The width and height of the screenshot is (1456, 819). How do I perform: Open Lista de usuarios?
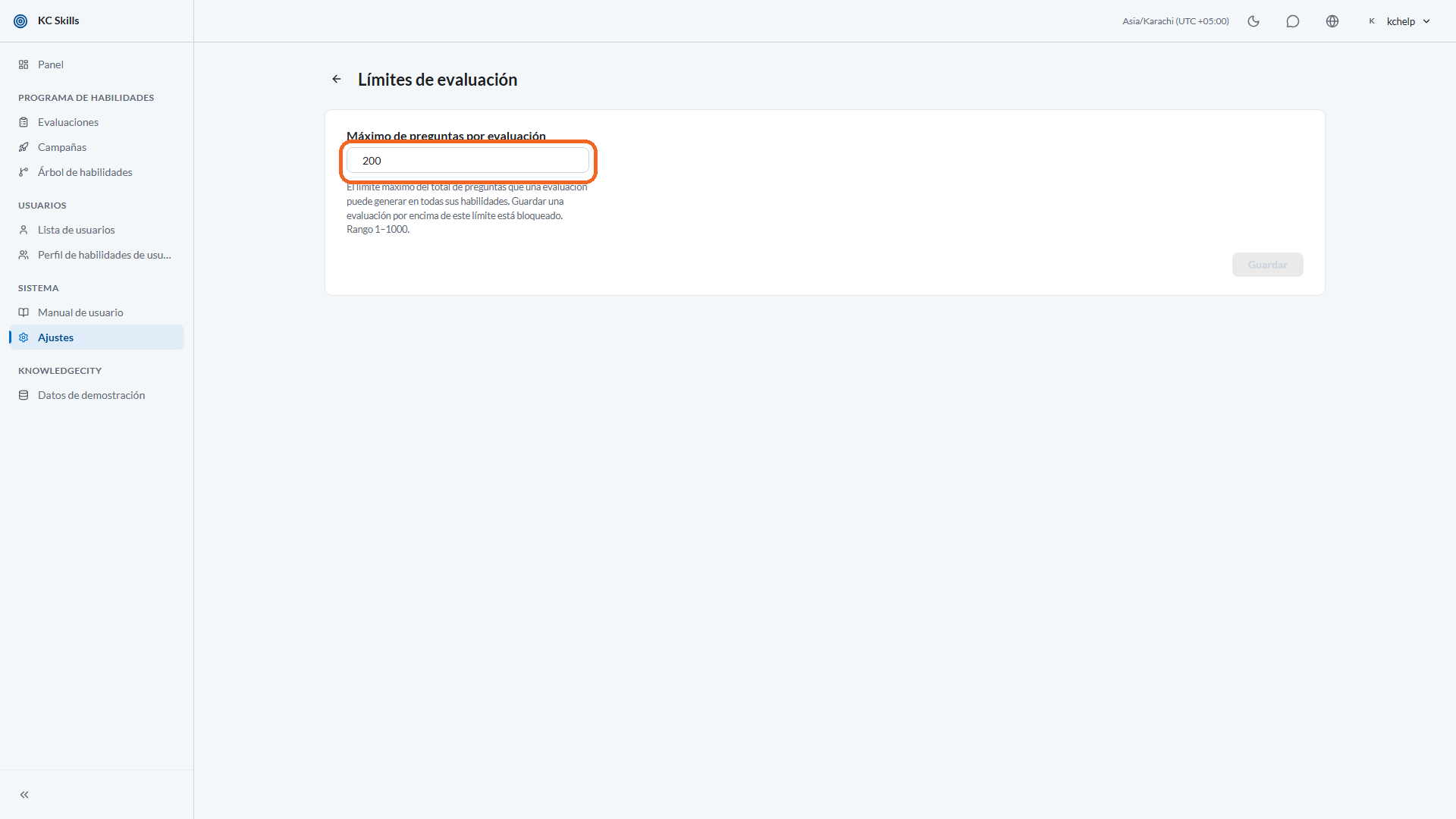coord(97,230)
